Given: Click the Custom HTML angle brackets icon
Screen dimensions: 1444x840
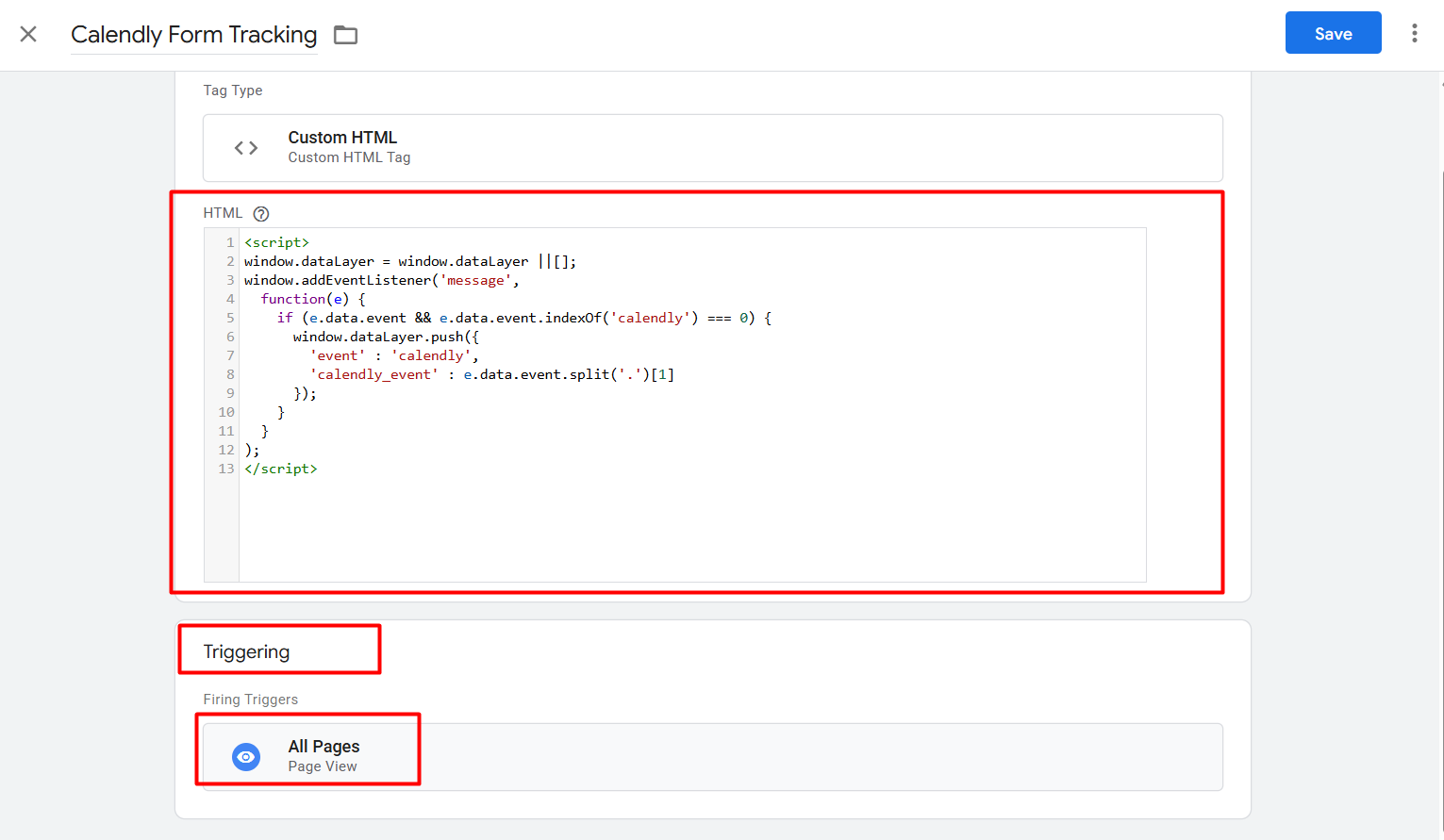Looking at the screenshot, I should (246, 148).
